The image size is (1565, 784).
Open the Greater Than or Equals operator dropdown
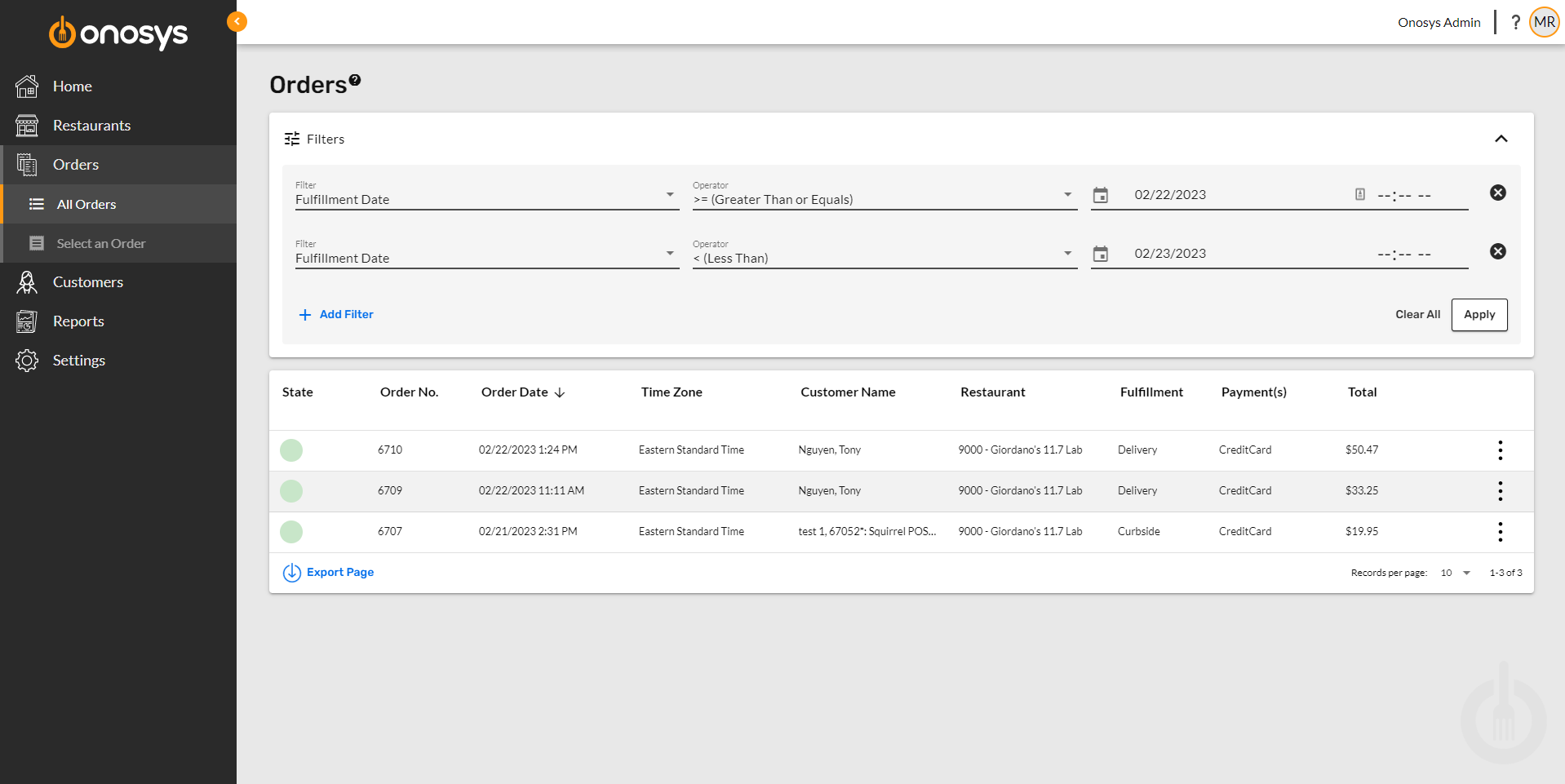(x=1066, y=195)
